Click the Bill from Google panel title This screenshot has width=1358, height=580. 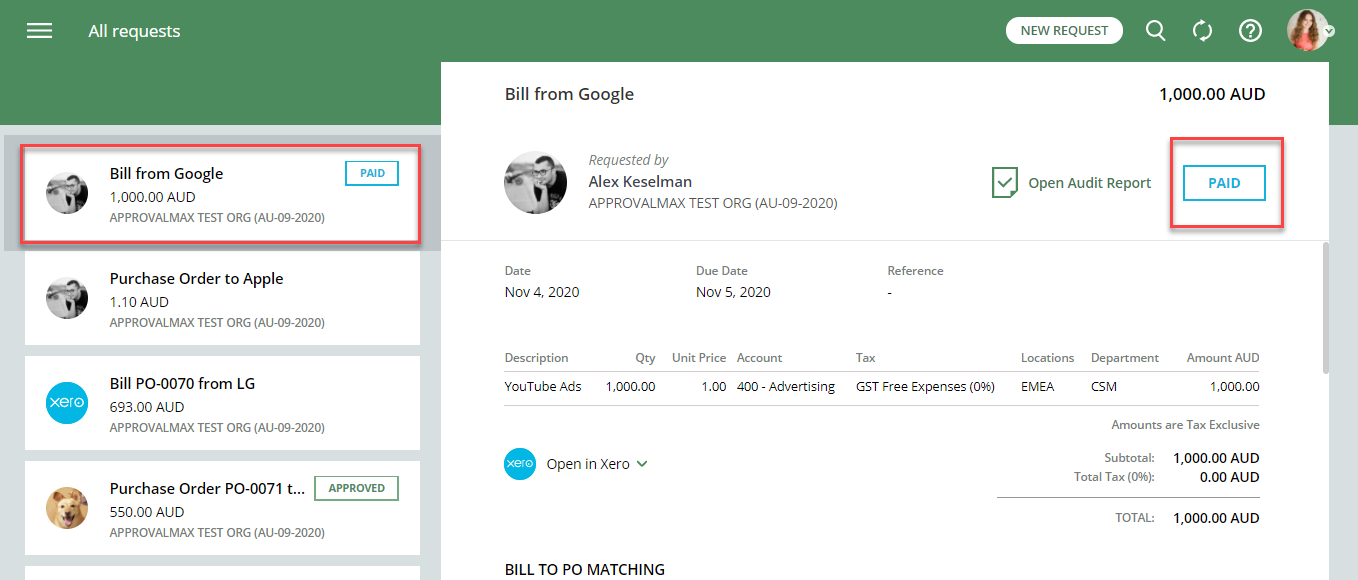[x=569, y=94]
